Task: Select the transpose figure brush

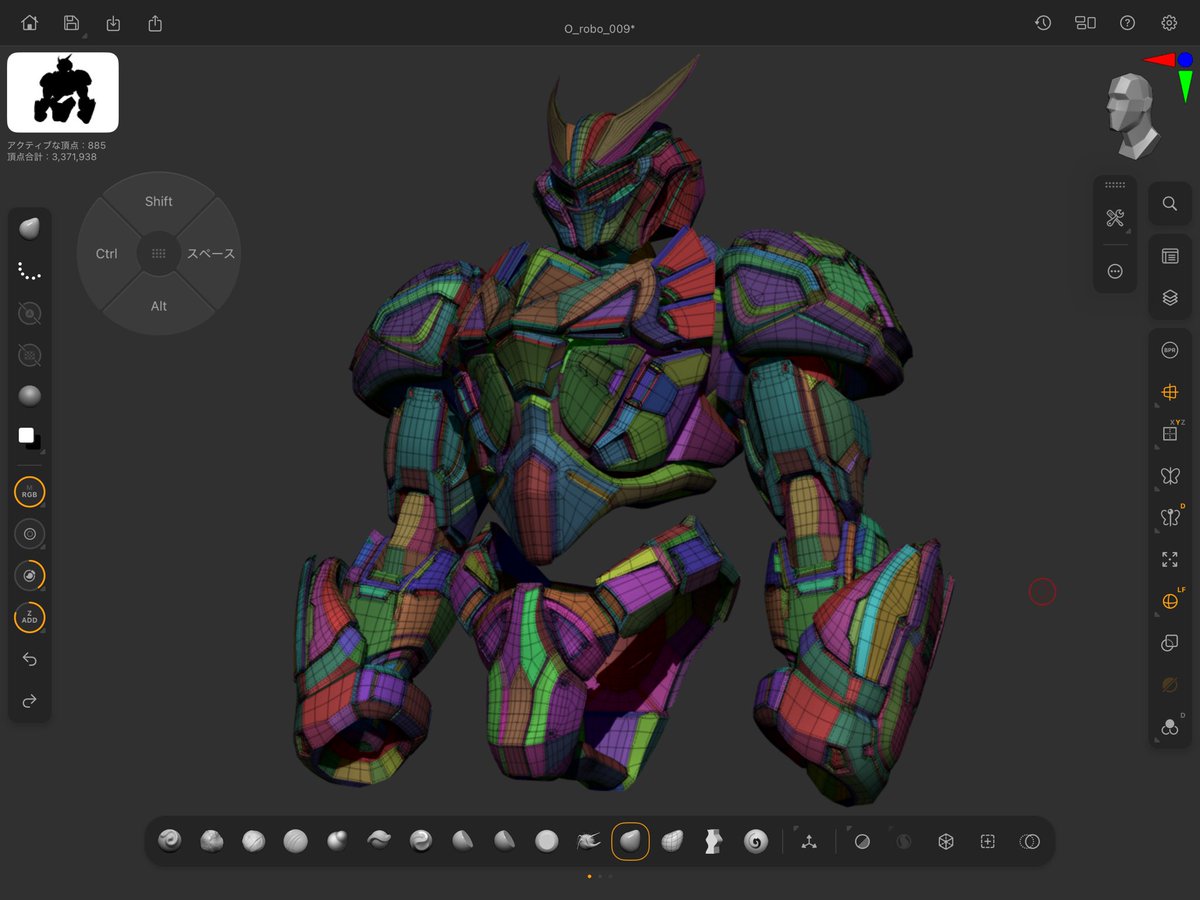Action: tap(713, 841)
